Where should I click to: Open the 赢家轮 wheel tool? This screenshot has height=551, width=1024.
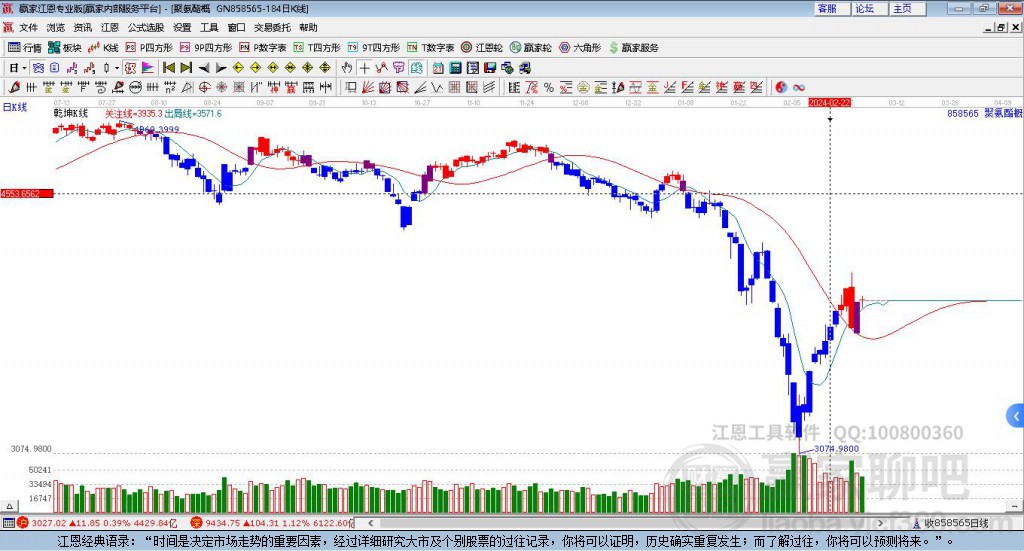[x=531, y=48]
